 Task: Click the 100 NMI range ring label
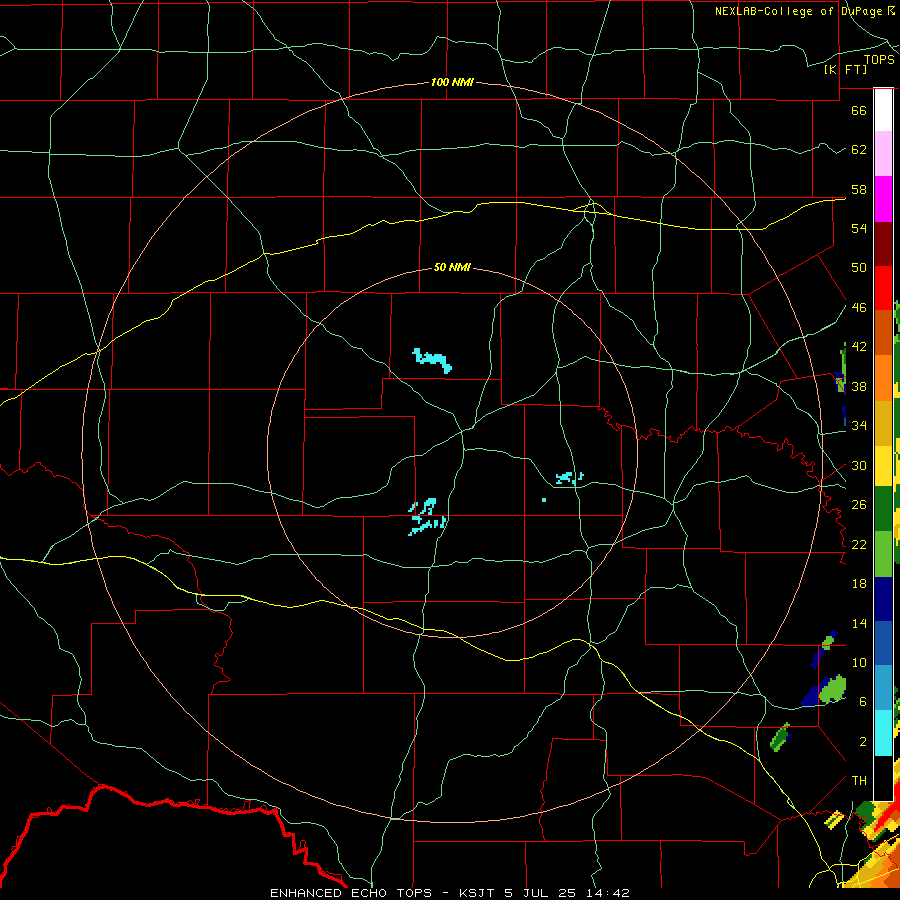452,82
